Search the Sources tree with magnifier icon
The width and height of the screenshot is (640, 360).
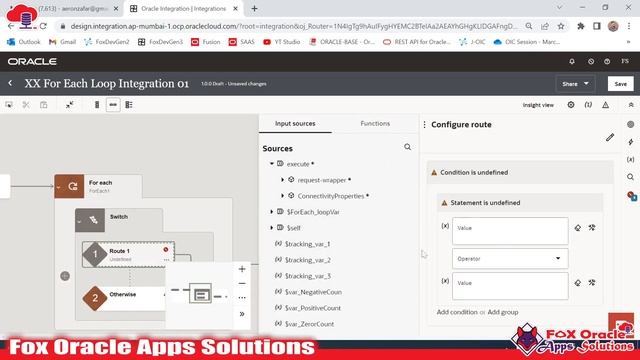(x=407, y=147)
